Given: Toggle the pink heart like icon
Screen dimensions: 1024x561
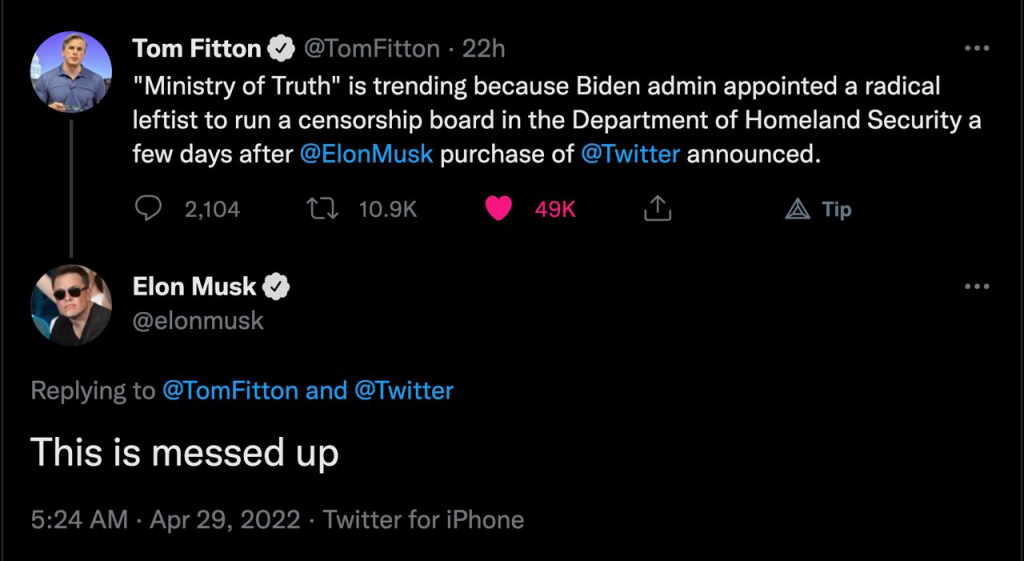Looking at the screenshot, I should pyautogui.click(x=498, y=209).
